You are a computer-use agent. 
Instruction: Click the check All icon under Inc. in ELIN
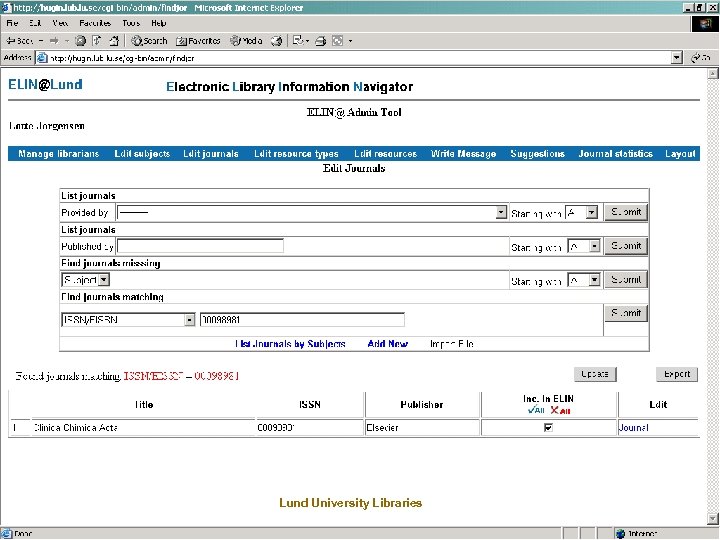point(536,410)
